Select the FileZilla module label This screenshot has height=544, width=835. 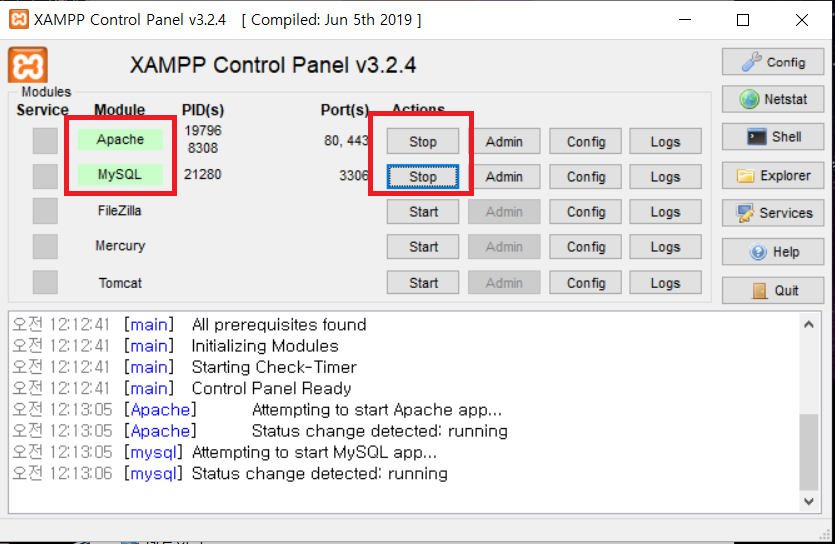tap(119, 211)
